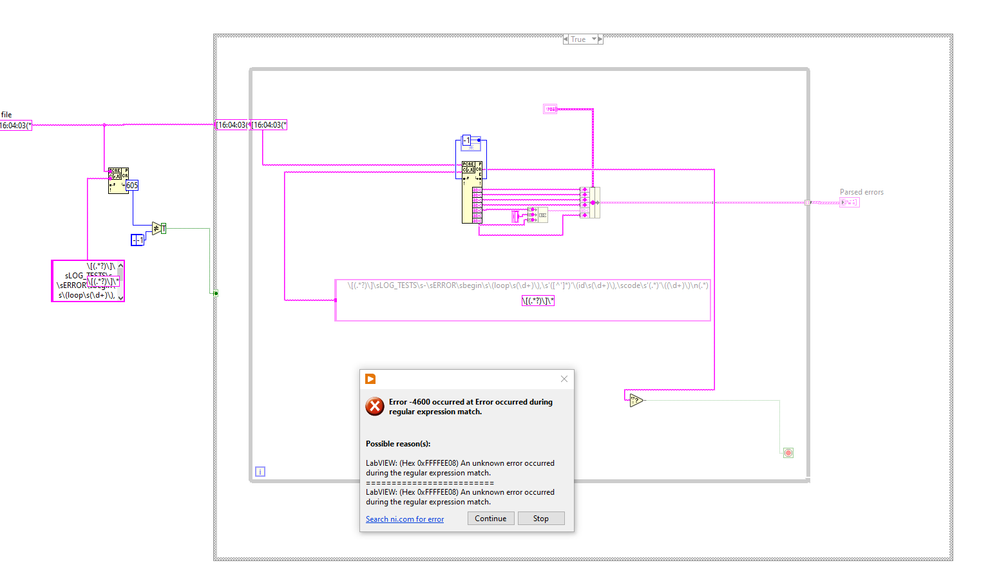Select the Not Equal comparison node
The width and height of the screenshot is (999, 576).
tap(156, 228)
